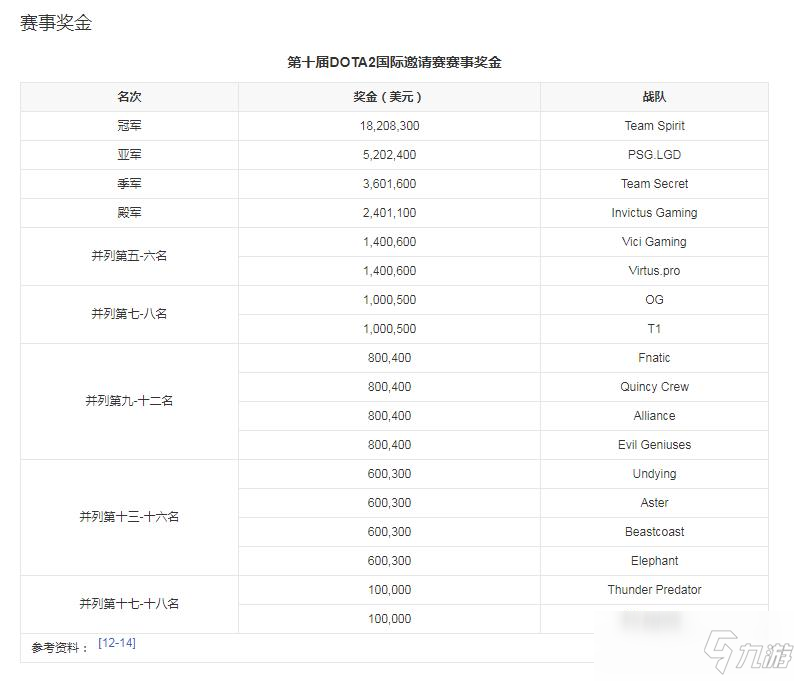Click the 1,000,500 prize in T1's row
Image resolution: width=794 pixels, height=681 pixels.
click(389, 329)
